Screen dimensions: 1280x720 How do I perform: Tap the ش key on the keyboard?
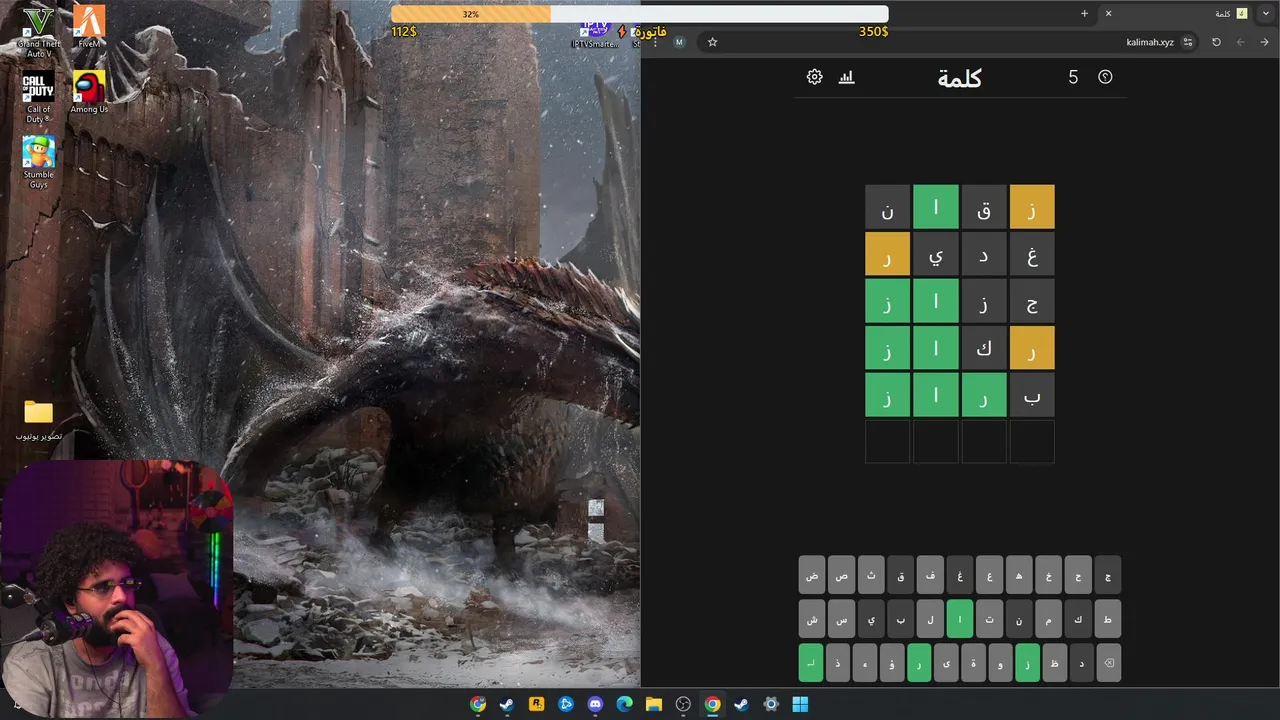click(x=812, y=619)
